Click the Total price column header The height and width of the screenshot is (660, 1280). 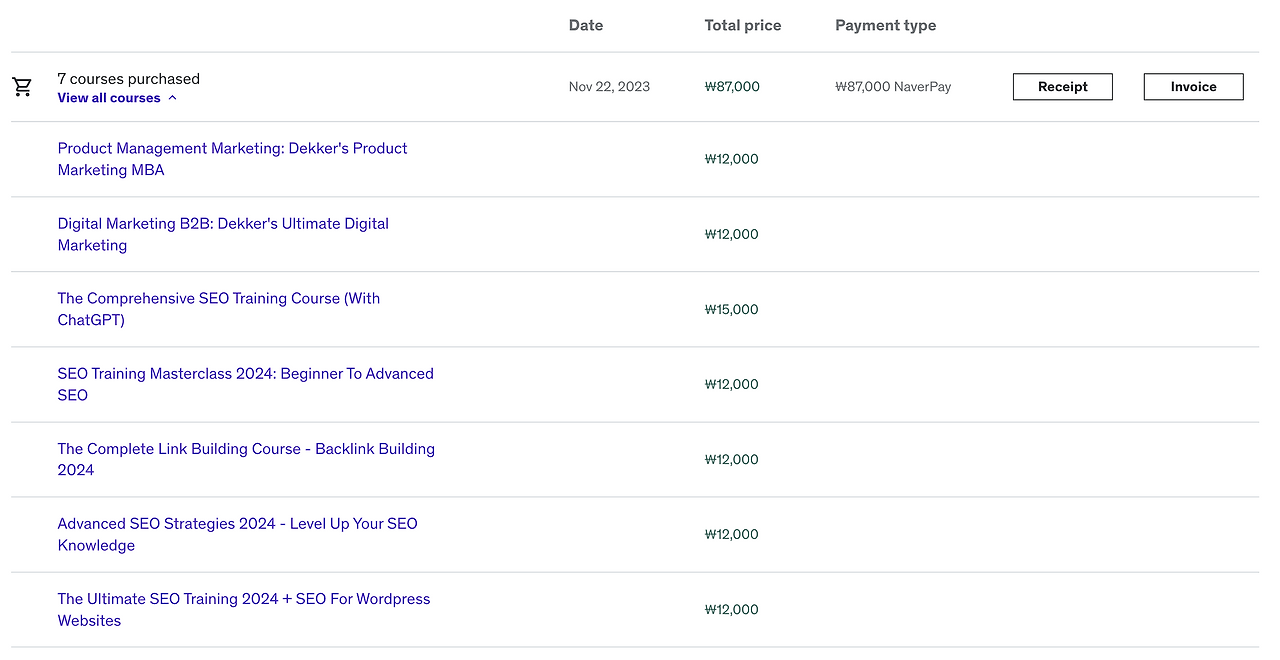point(743,25)
